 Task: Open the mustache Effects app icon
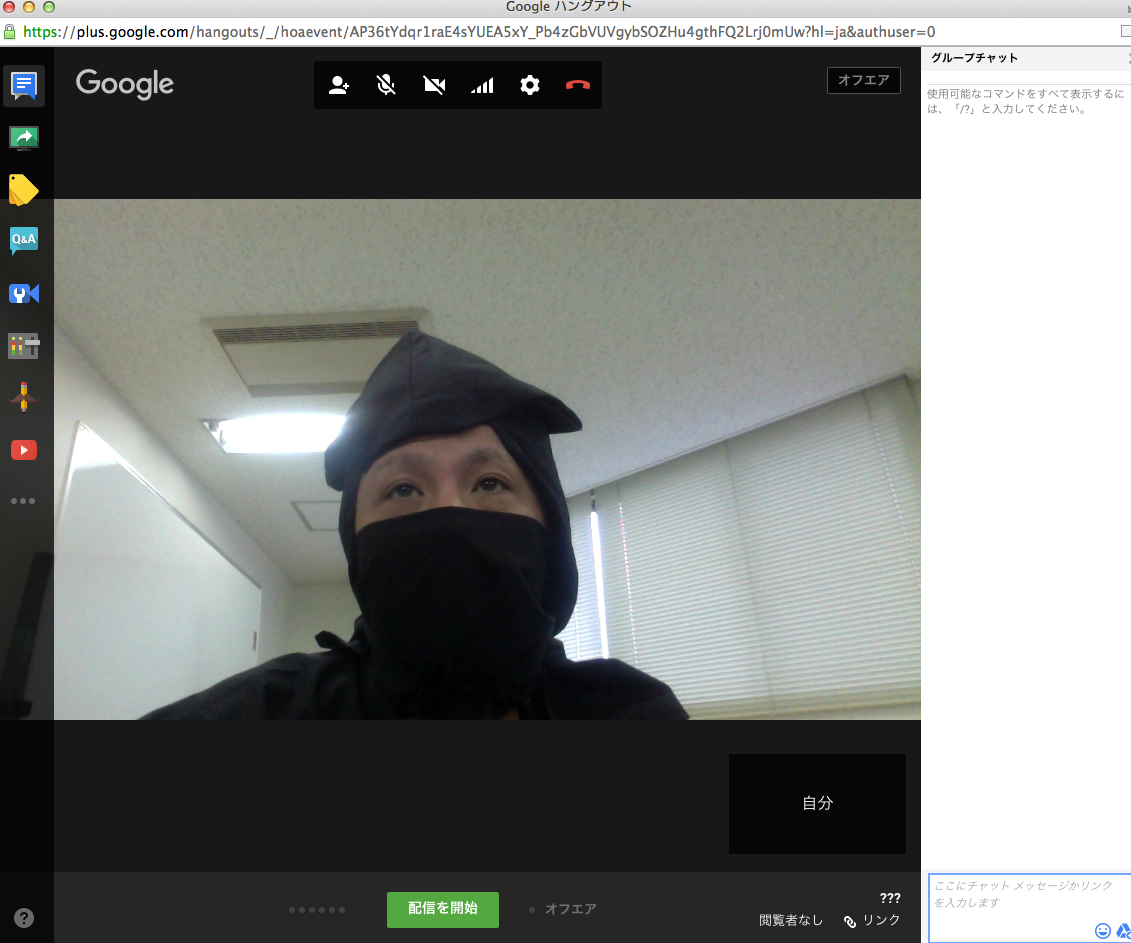(x=24, y=398)
